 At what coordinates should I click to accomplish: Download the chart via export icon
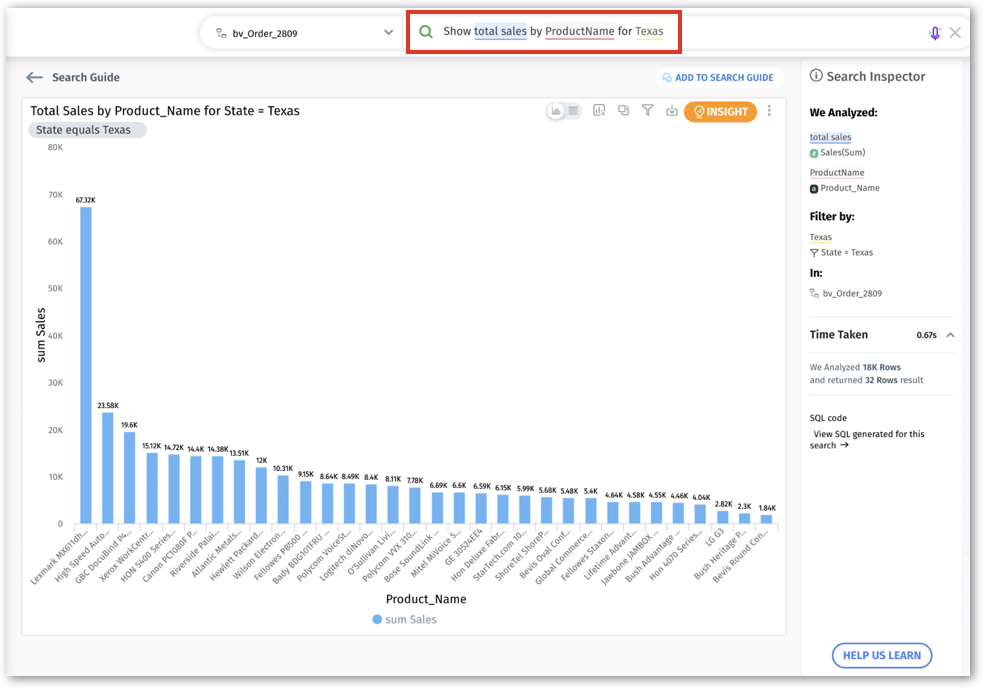(671, 111)
